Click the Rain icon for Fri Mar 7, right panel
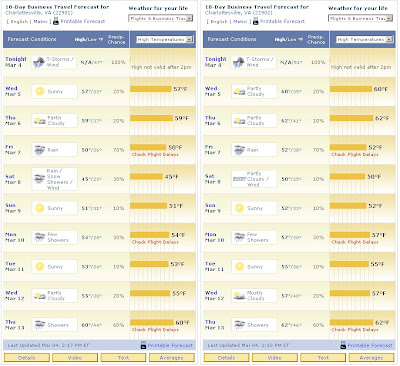This screenshot has height=366, width=400. (x=239, y=150)
